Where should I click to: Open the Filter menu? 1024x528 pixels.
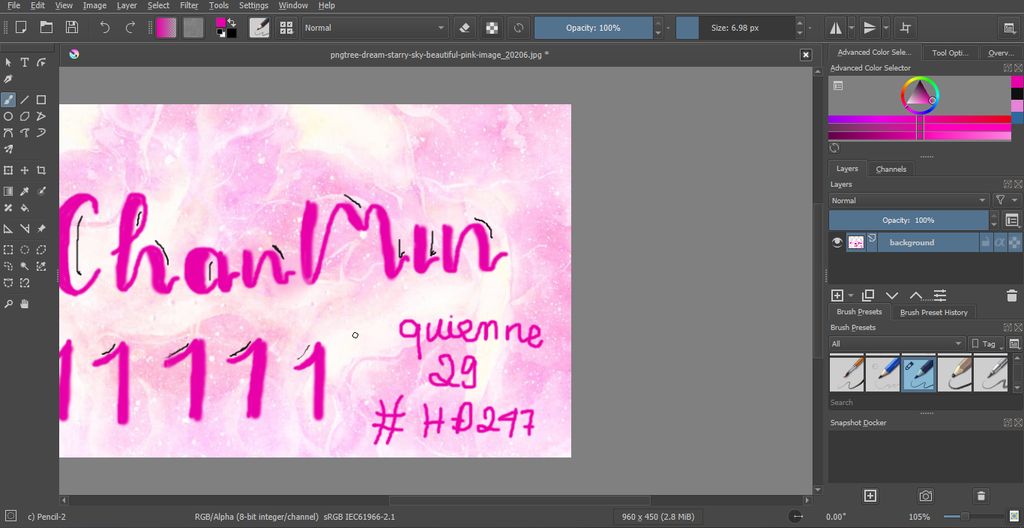[189, 5]
